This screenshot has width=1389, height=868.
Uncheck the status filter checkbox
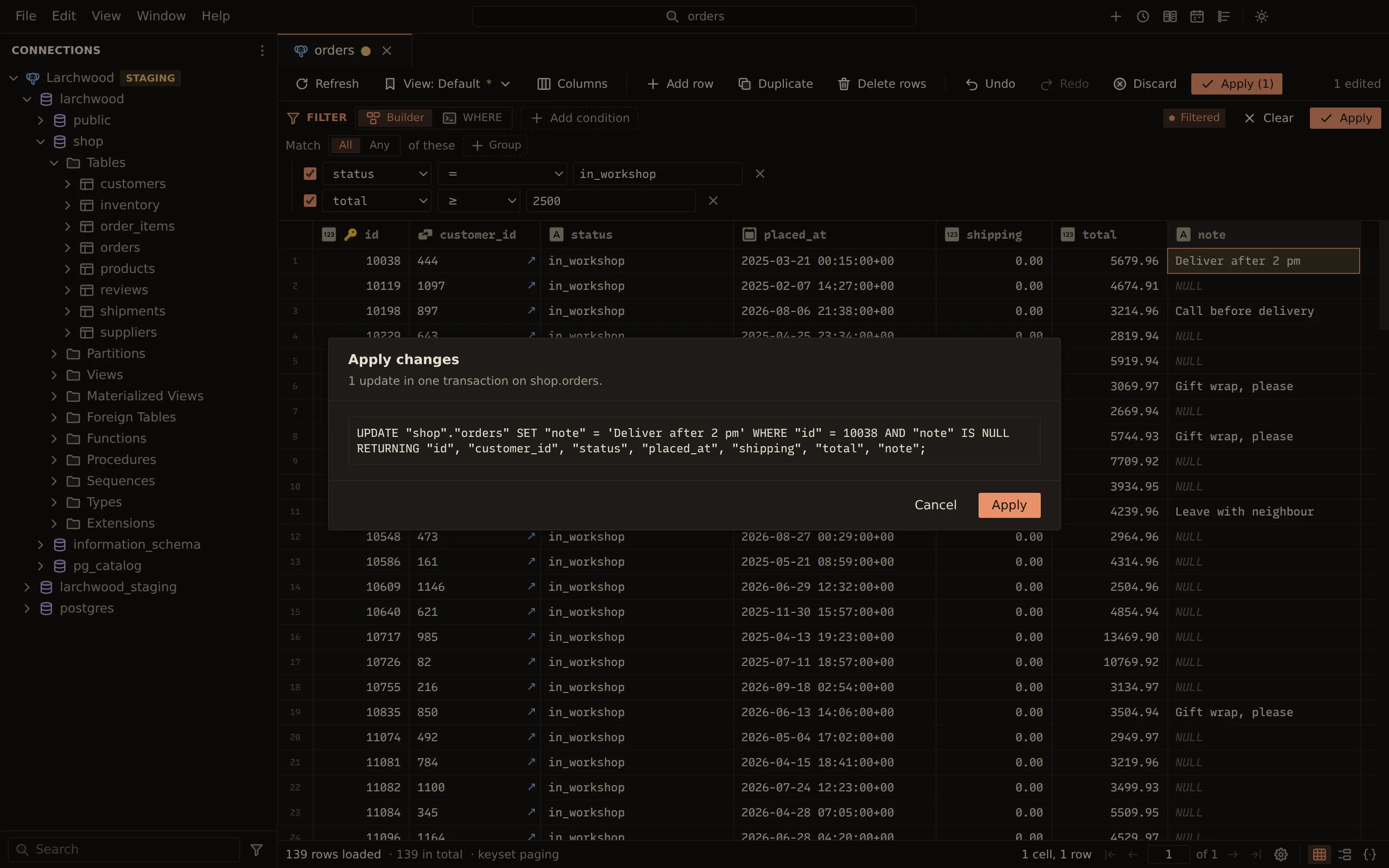(x=310, y=174)
